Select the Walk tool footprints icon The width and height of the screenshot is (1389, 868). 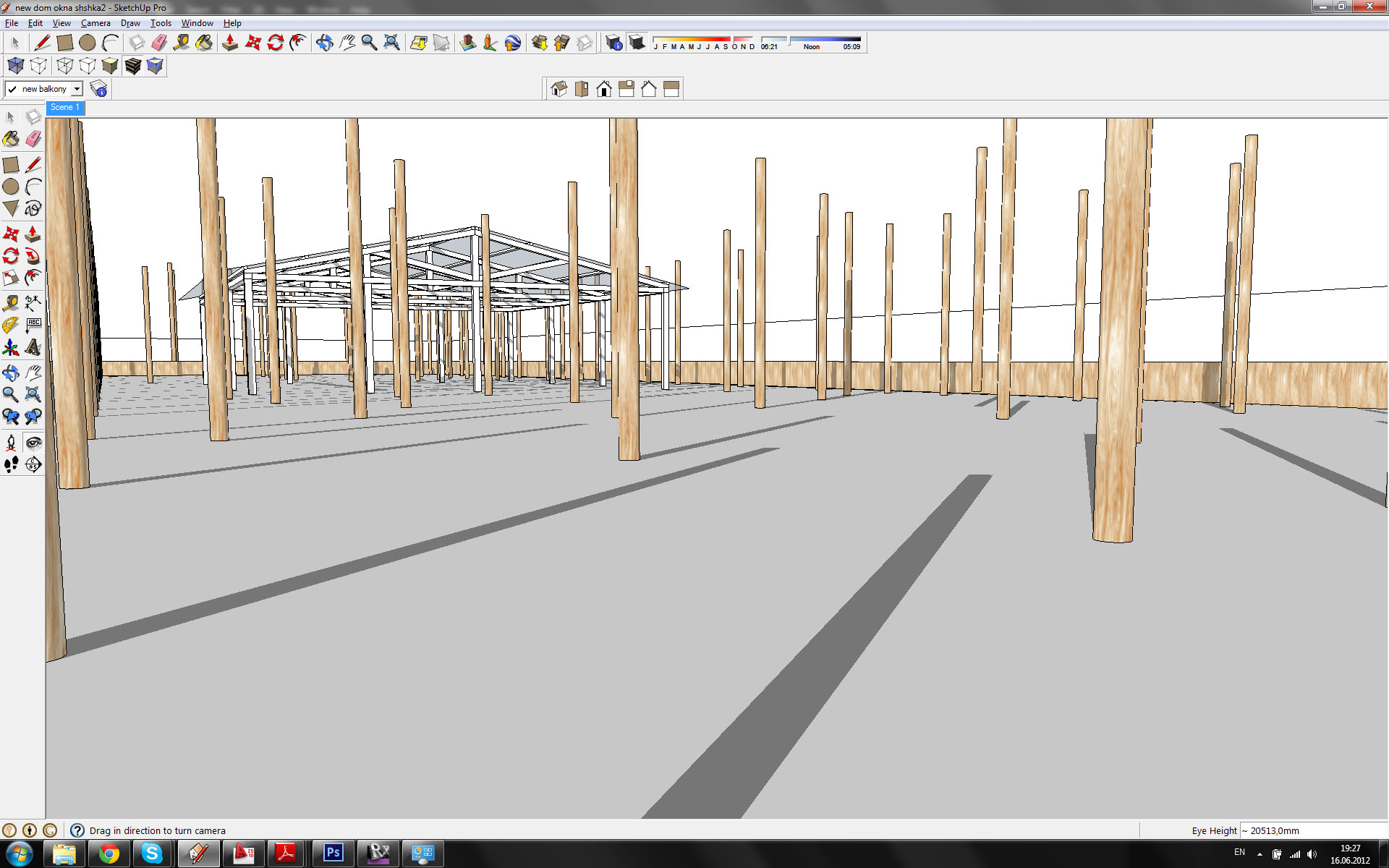pos(11,464)
